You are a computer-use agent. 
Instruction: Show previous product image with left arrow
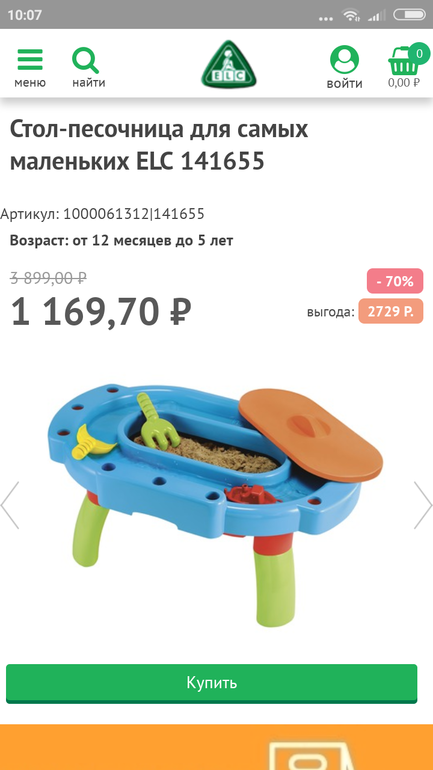(x=10, y=505)
